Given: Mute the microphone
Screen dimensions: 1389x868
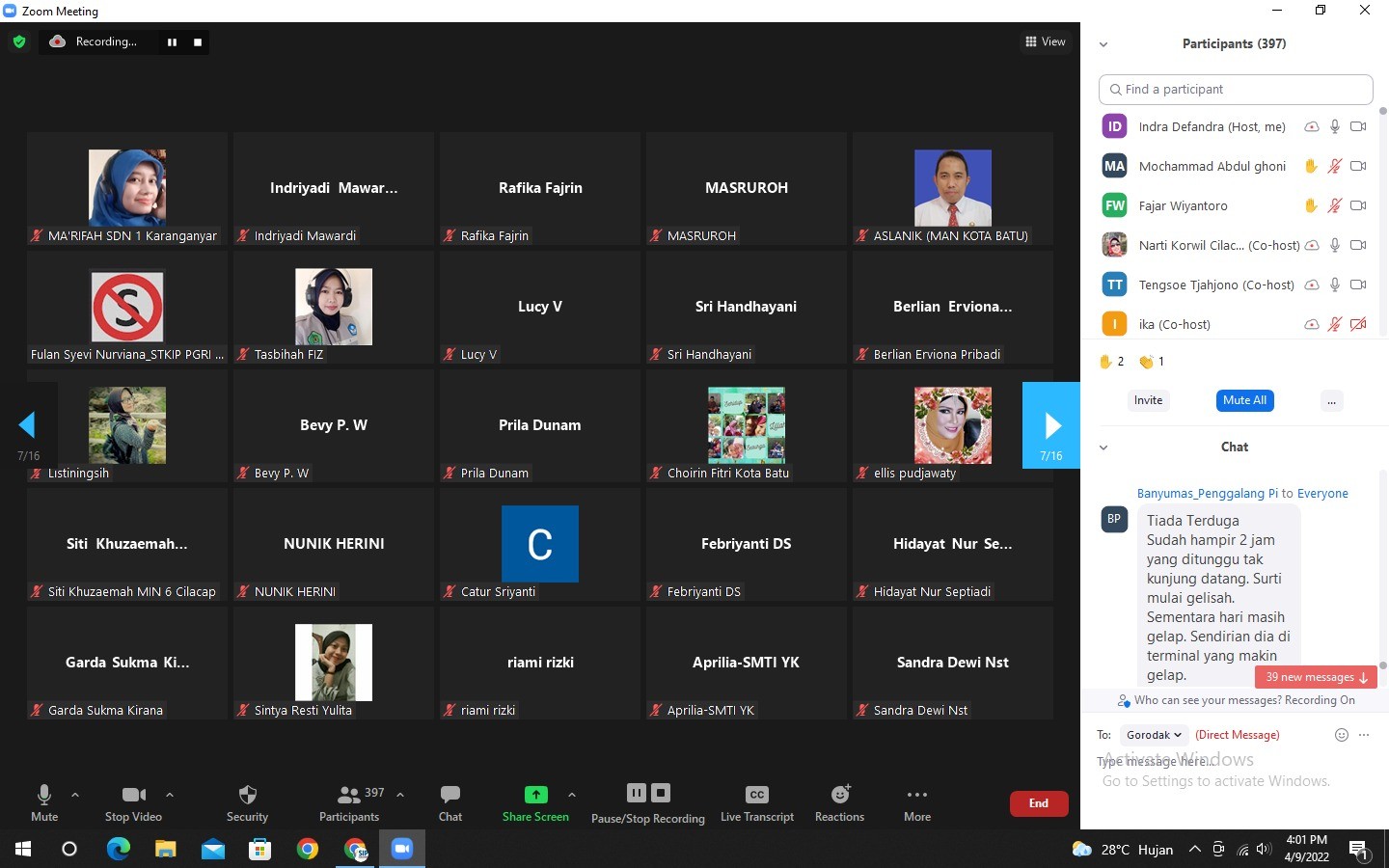Looking at the screenshot, I should click(x=44, y=801).
